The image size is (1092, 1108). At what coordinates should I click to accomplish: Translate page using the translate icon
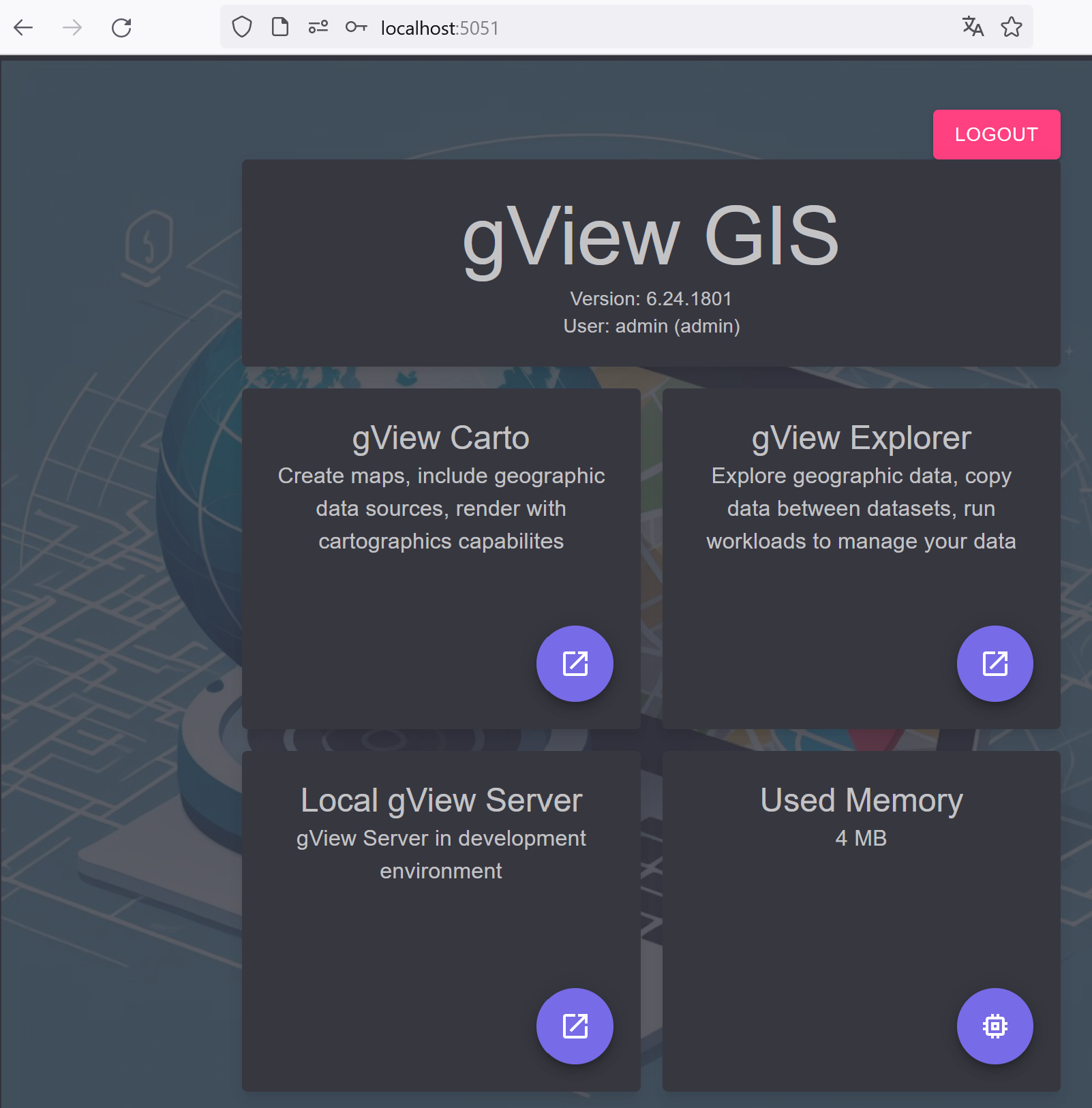click(x=973, y=27)
